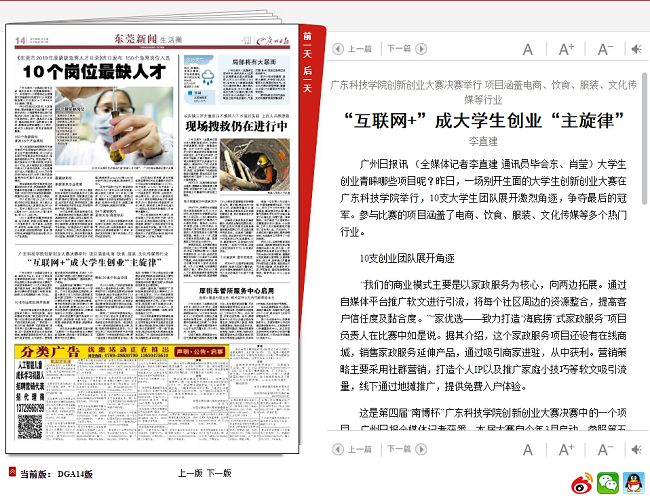Screen dimensions: 650x498
Task: Click the subheading 10支创业团队展开角逐
Action: (407, 258)
